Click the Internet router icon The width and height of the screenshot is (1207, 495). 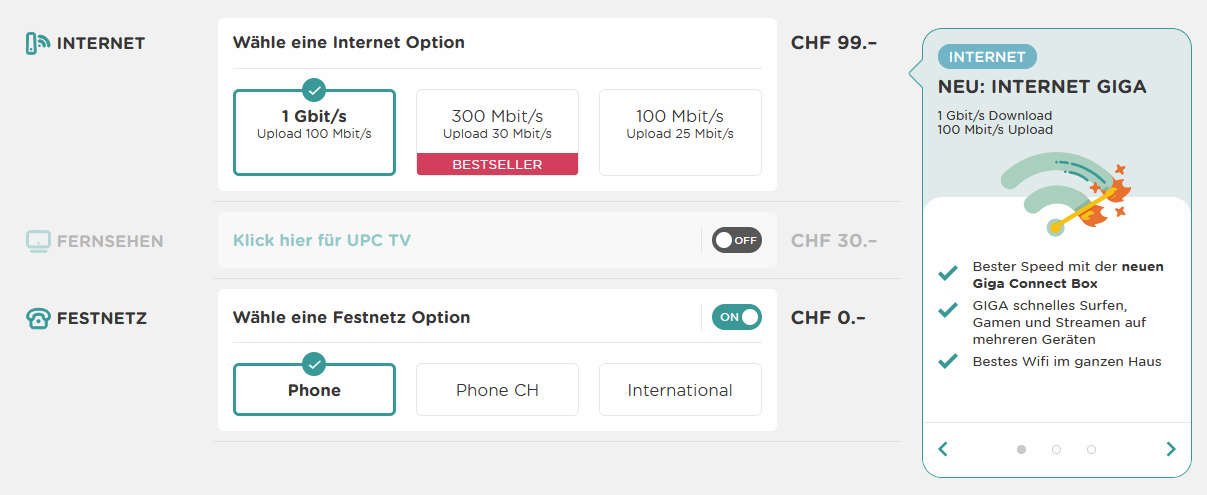coord(37,43)
